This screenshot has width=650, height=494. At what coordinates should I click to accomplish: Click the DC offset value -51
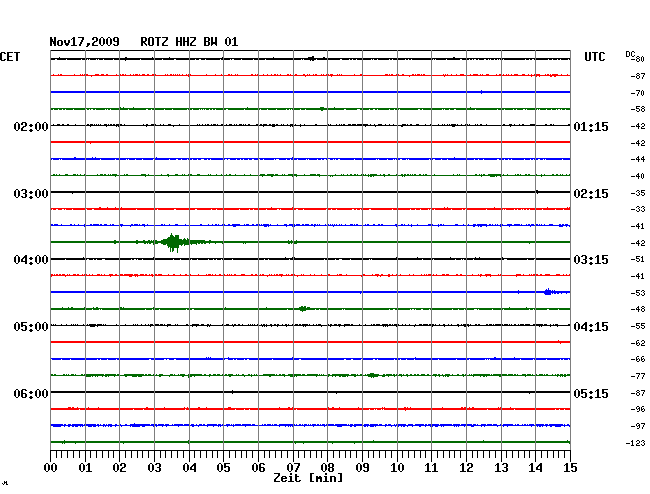[x=638, y=259]
